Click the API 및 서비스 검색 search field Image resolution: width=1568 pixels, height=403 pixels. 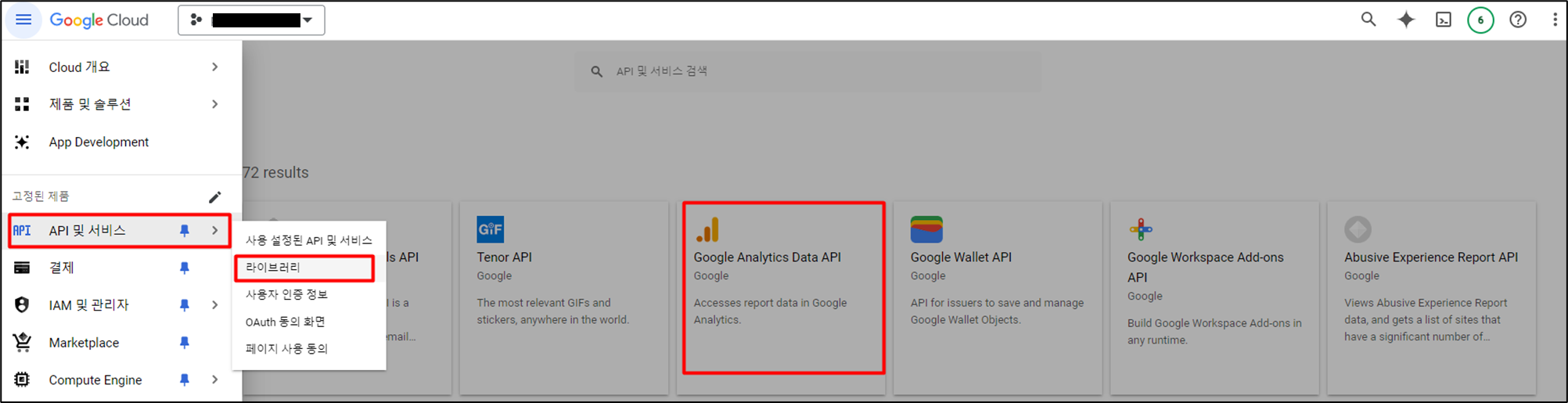(808, 71)
